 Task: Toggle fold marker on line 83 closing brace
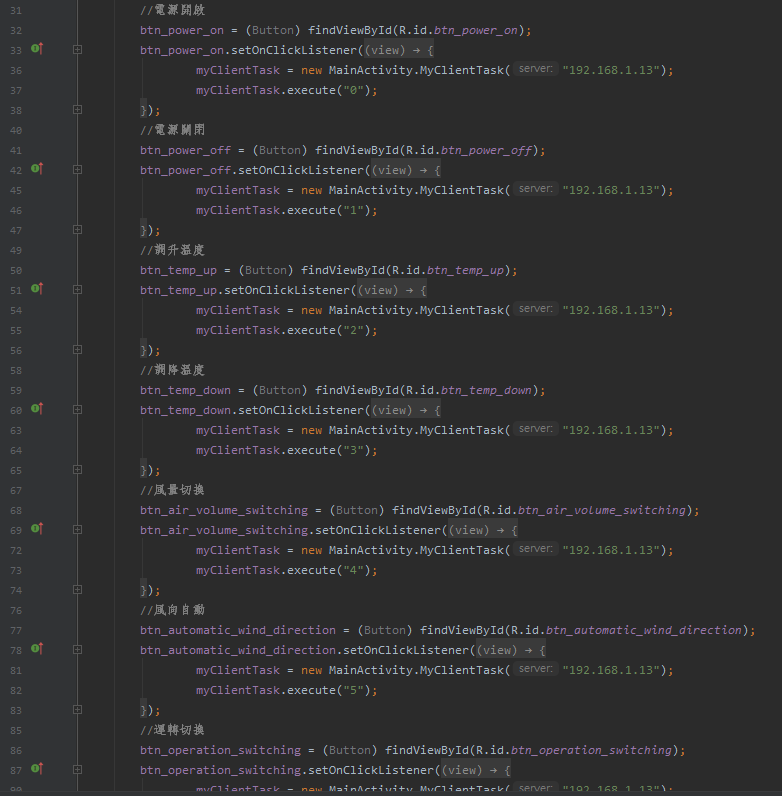pos(77,709)
